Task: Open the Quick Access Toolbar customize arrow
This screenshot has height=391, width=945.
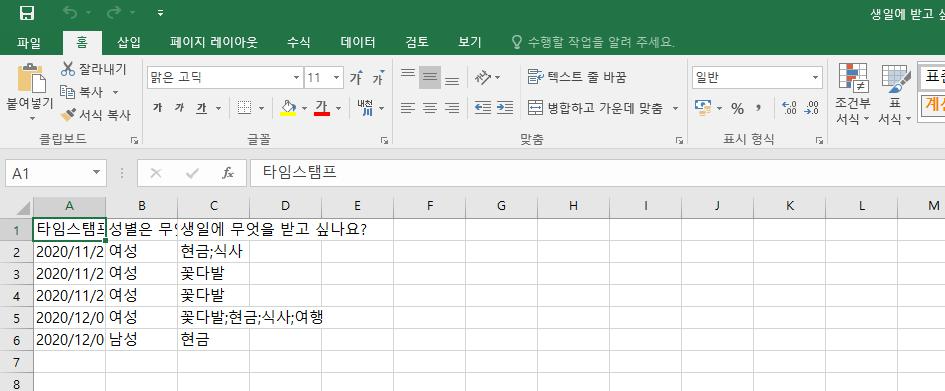Action: click(x=160, y=13)
